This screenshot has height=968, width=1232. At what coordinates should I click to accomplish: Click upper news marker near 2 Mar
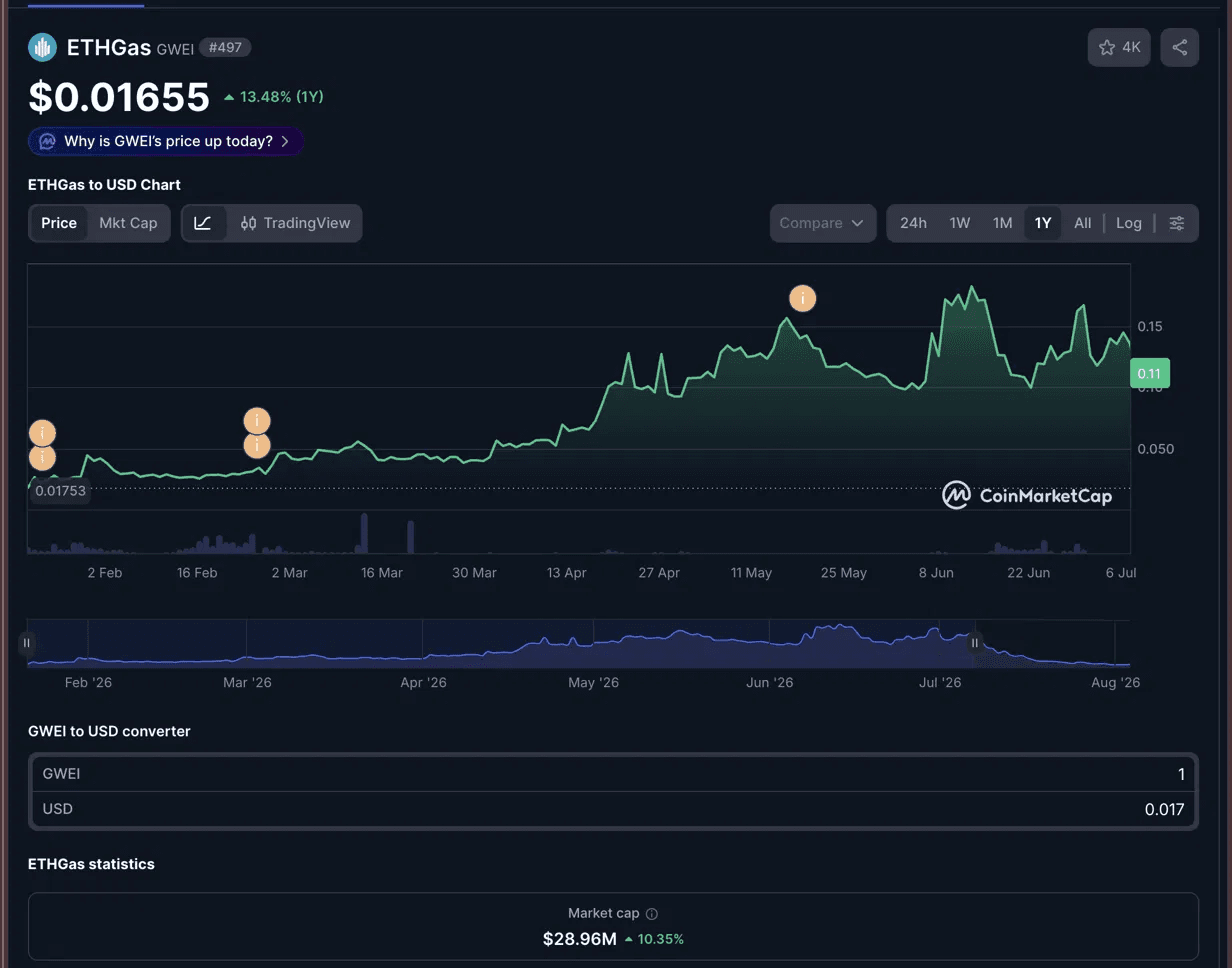257,420
